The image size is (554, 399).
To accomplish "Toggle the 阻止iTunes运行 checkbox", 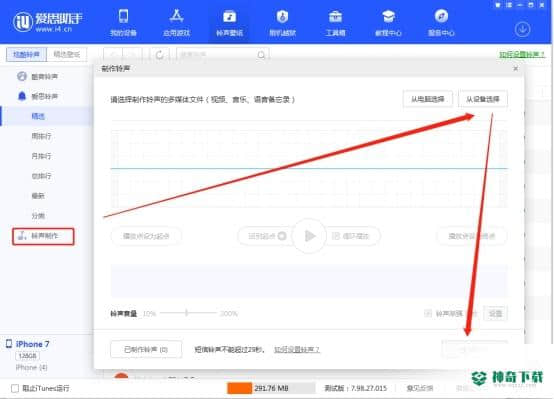I will point(15,388).
